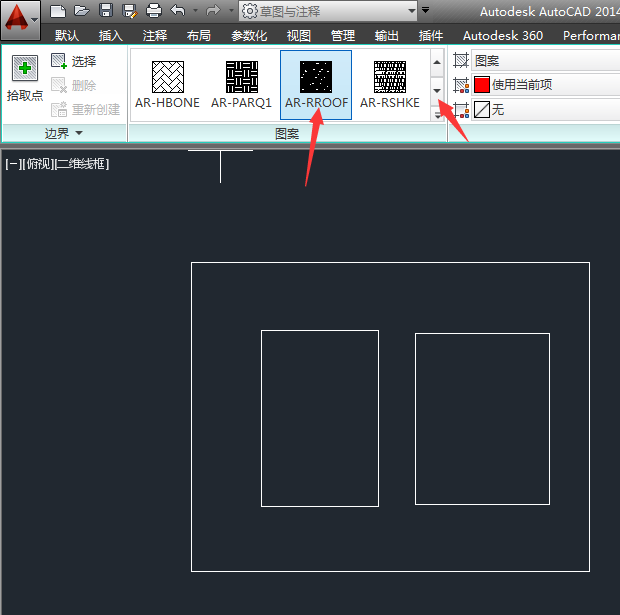Choose the AR-HBONE hatch pattern

point(167,85)
